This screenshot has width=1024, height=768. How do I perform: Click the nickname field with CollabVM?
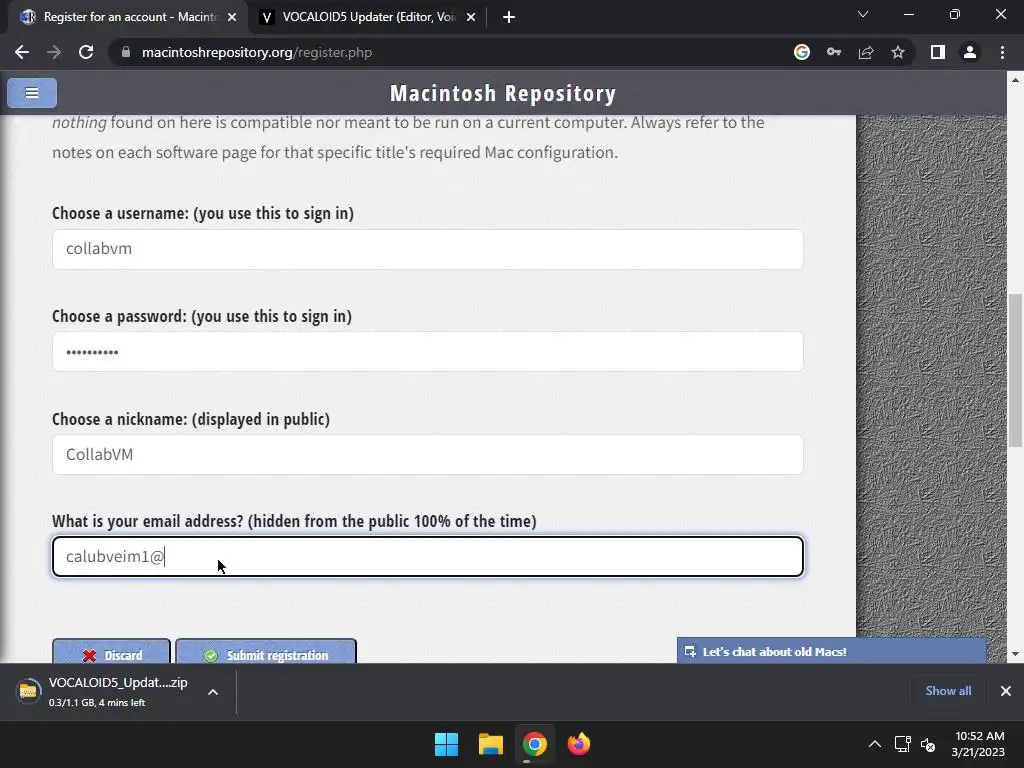point(428,455)
